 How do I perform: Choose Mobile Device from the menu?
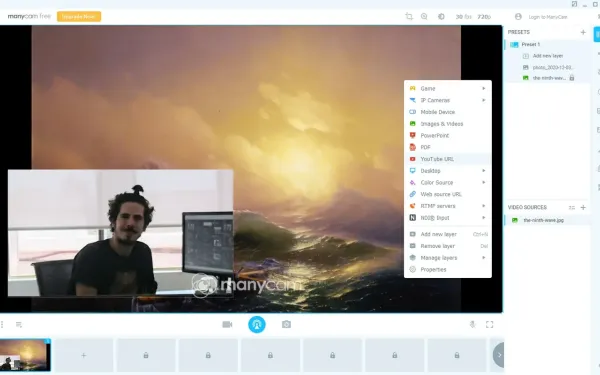448,112
